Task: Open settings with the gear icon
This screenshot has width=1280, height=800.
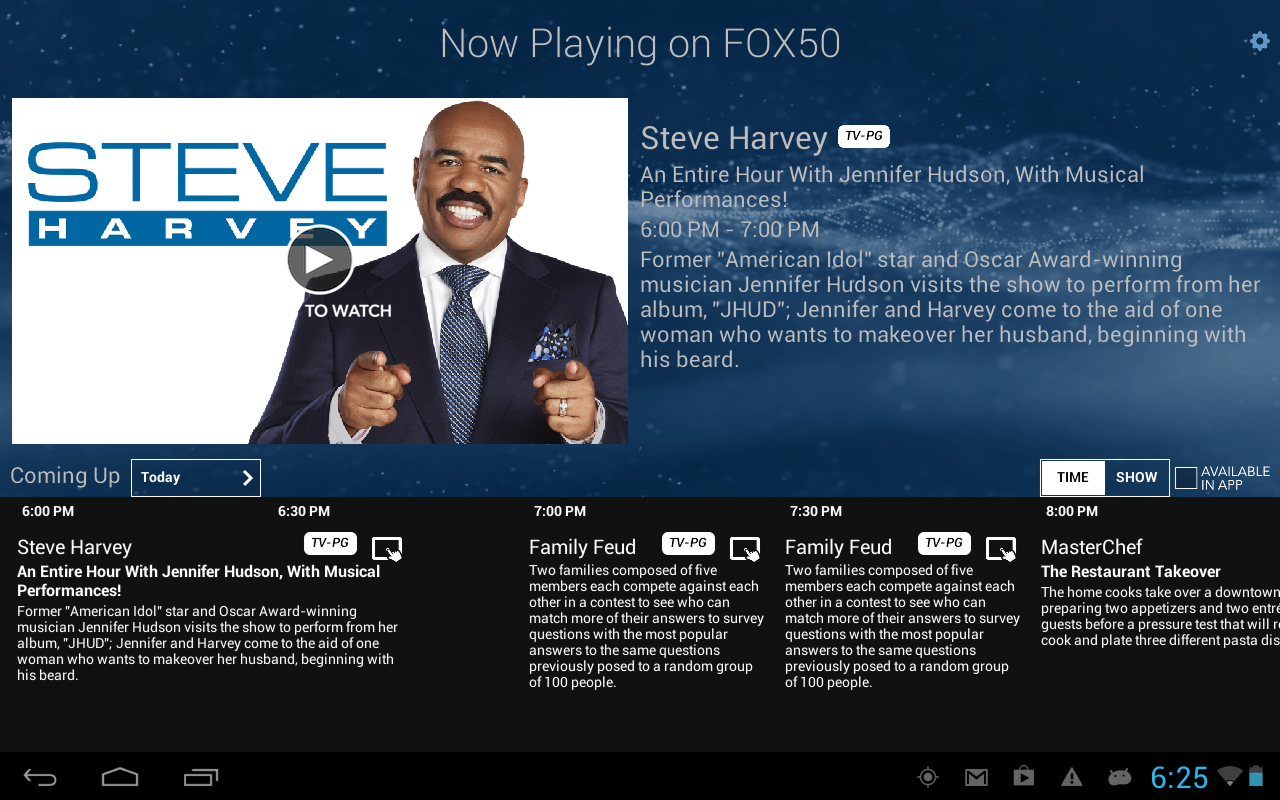Action: pos(1259,41)
